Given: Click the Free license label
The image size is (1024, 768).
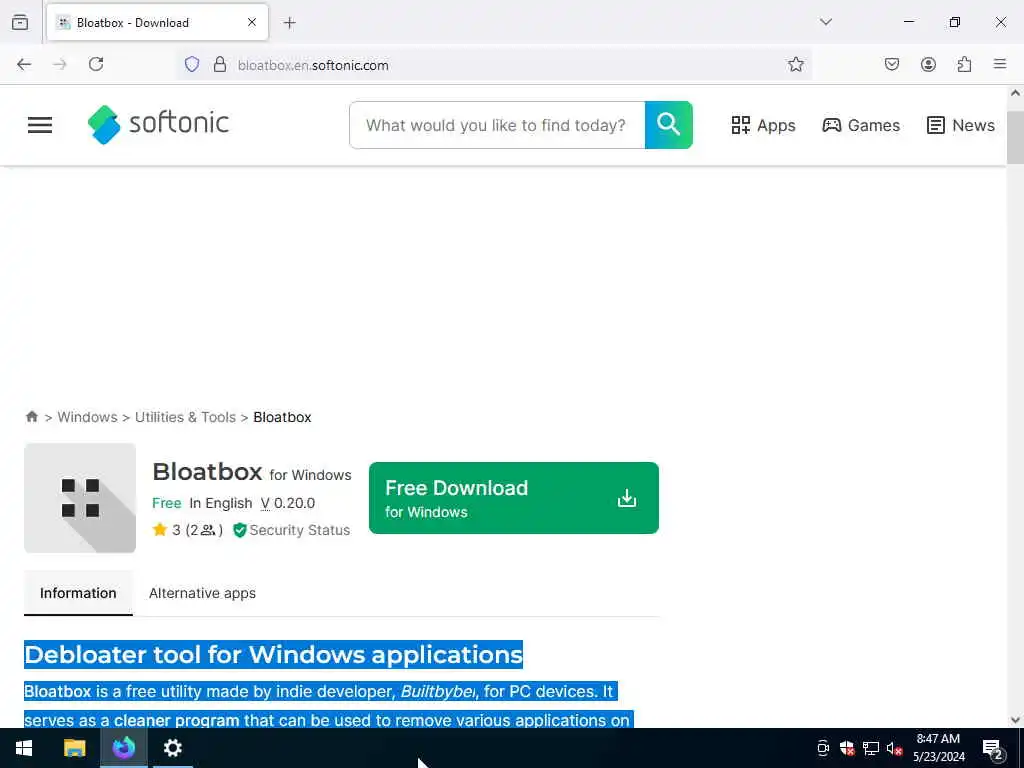Looking at the screenshot, I should click(167, 504).
